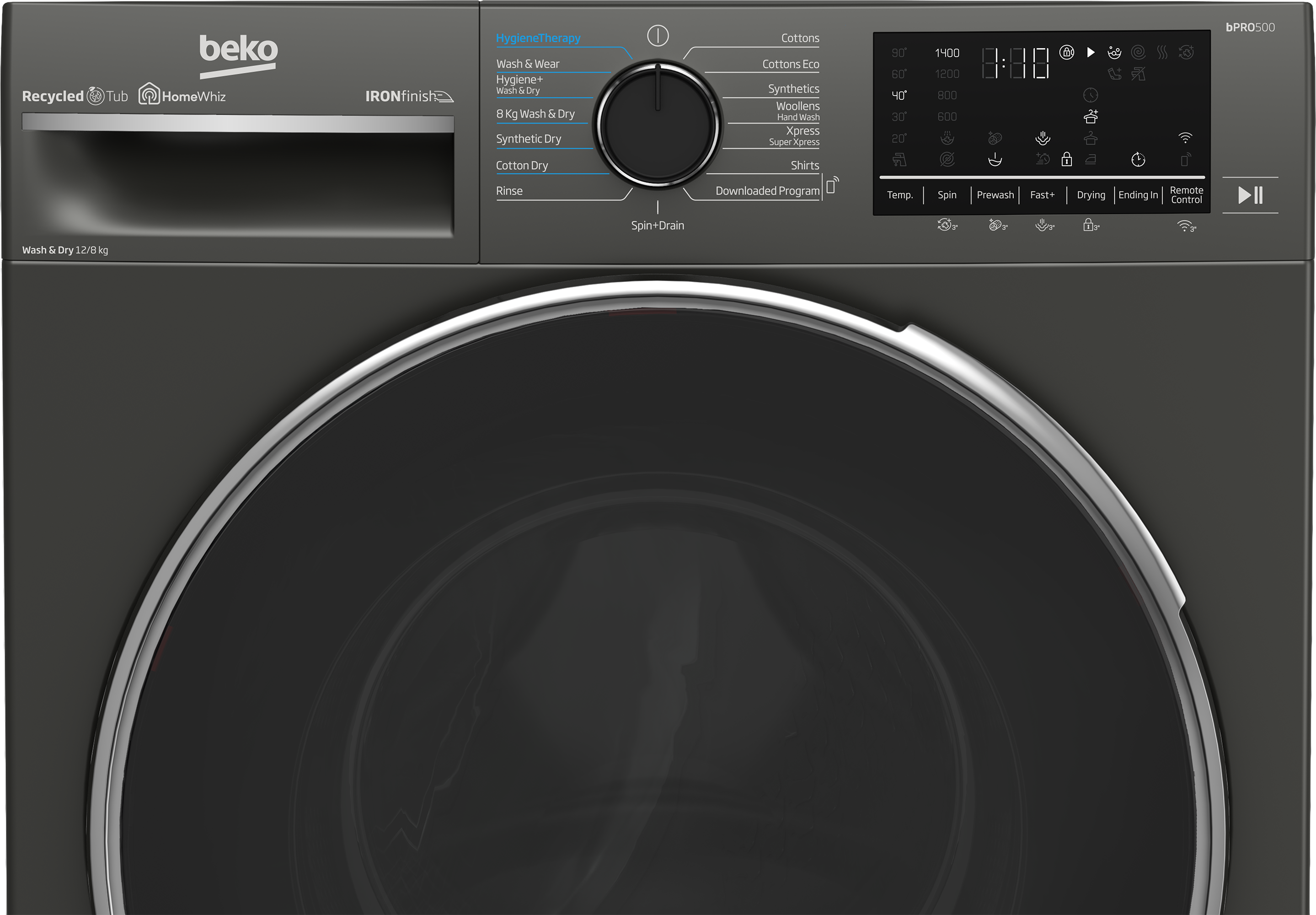
Task: Choose the Synthetics programme label
Action: tap(793, 89)
